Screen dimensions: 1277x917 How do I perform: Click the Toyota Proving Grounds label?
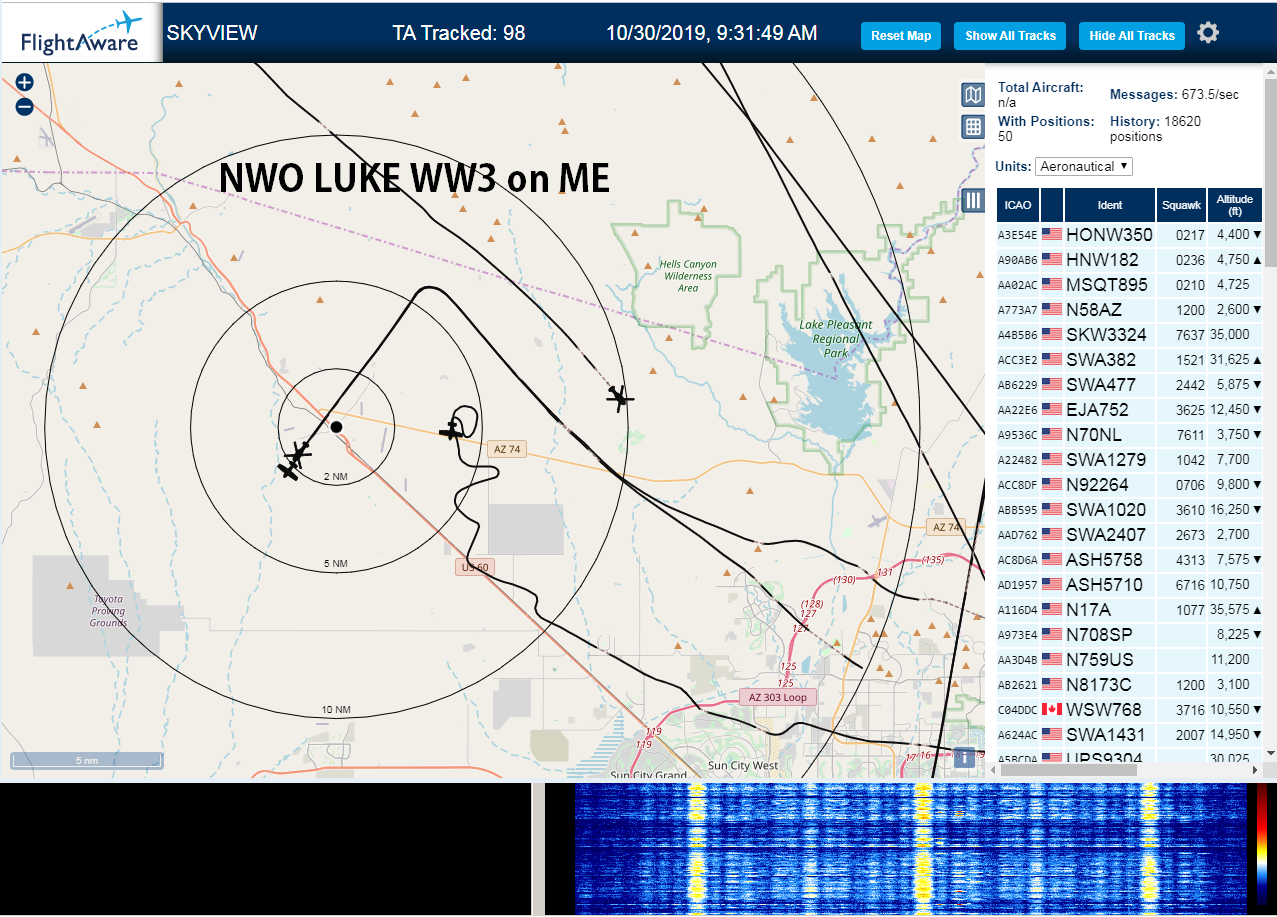point(108,611)
